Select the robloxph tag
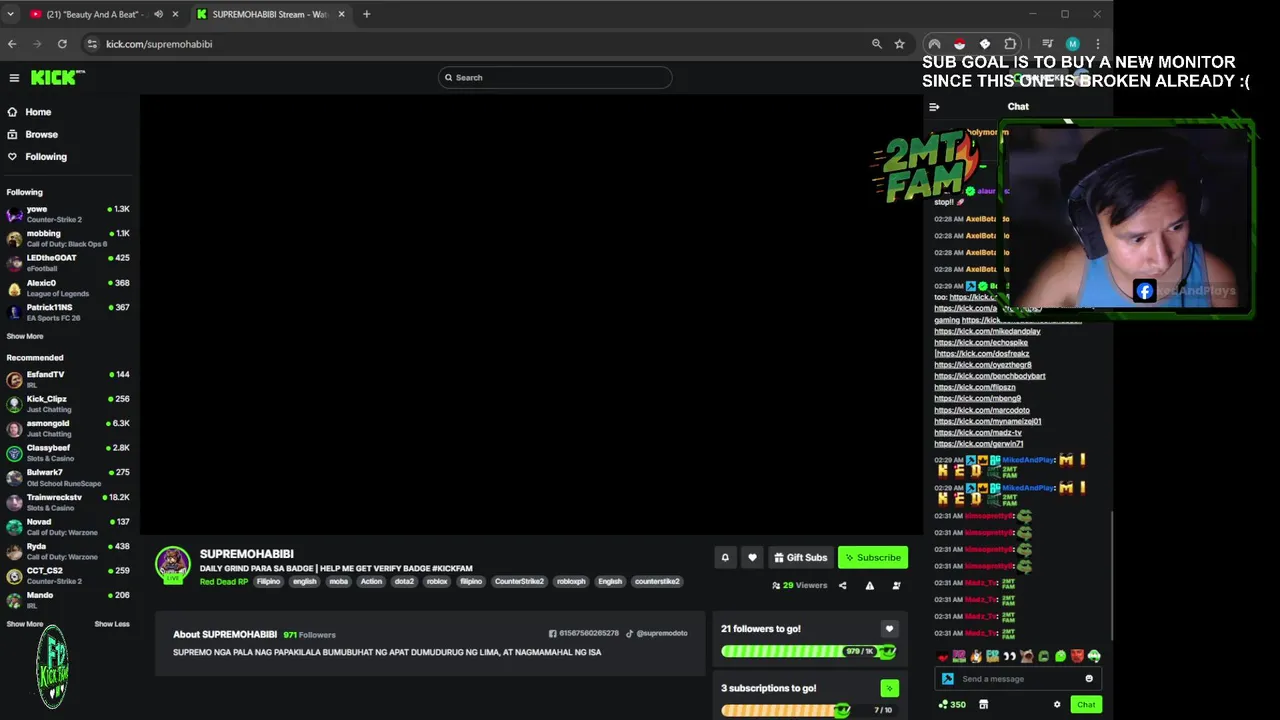Image resolution: width=1280 pixels, height=720 pixels. (x=571, y=581)
